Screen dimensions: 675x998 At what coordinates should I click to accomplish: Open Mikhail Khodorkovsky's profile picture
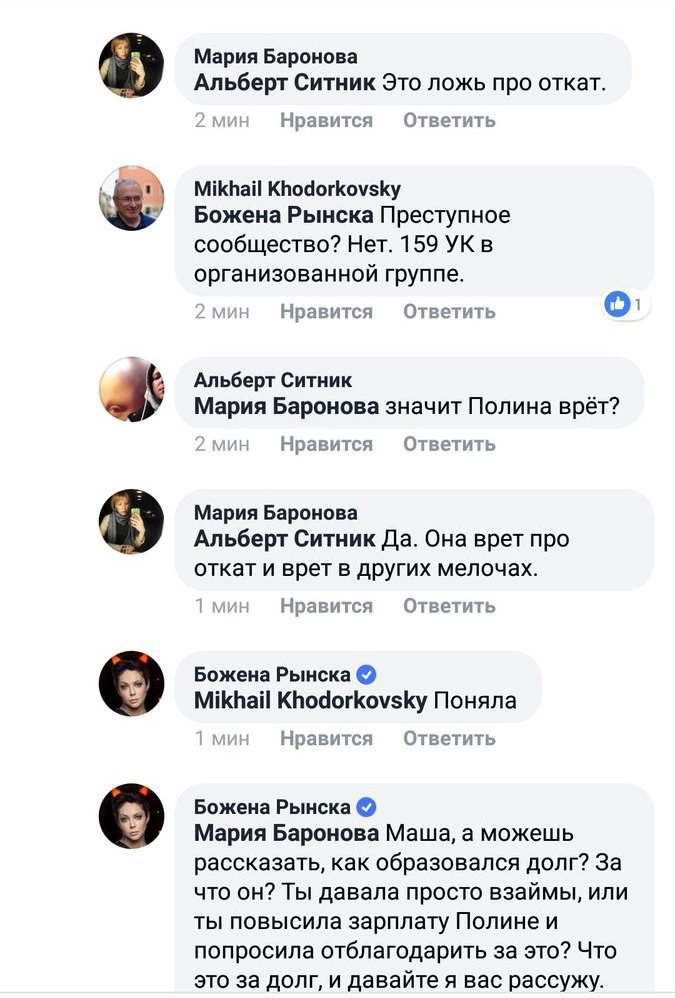point(131,198)
